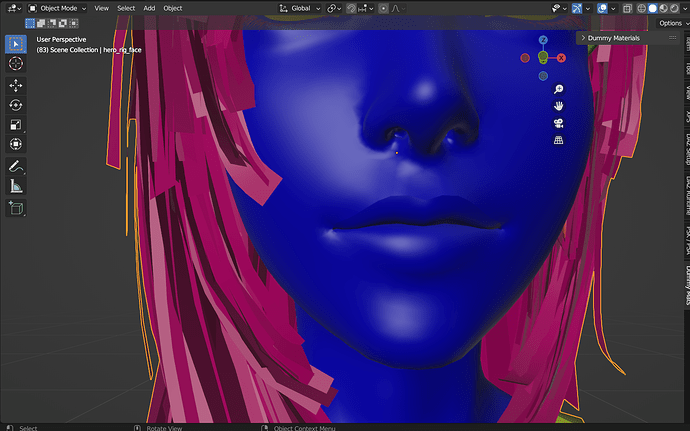Open the editor type menu

(x=15, y=8)
